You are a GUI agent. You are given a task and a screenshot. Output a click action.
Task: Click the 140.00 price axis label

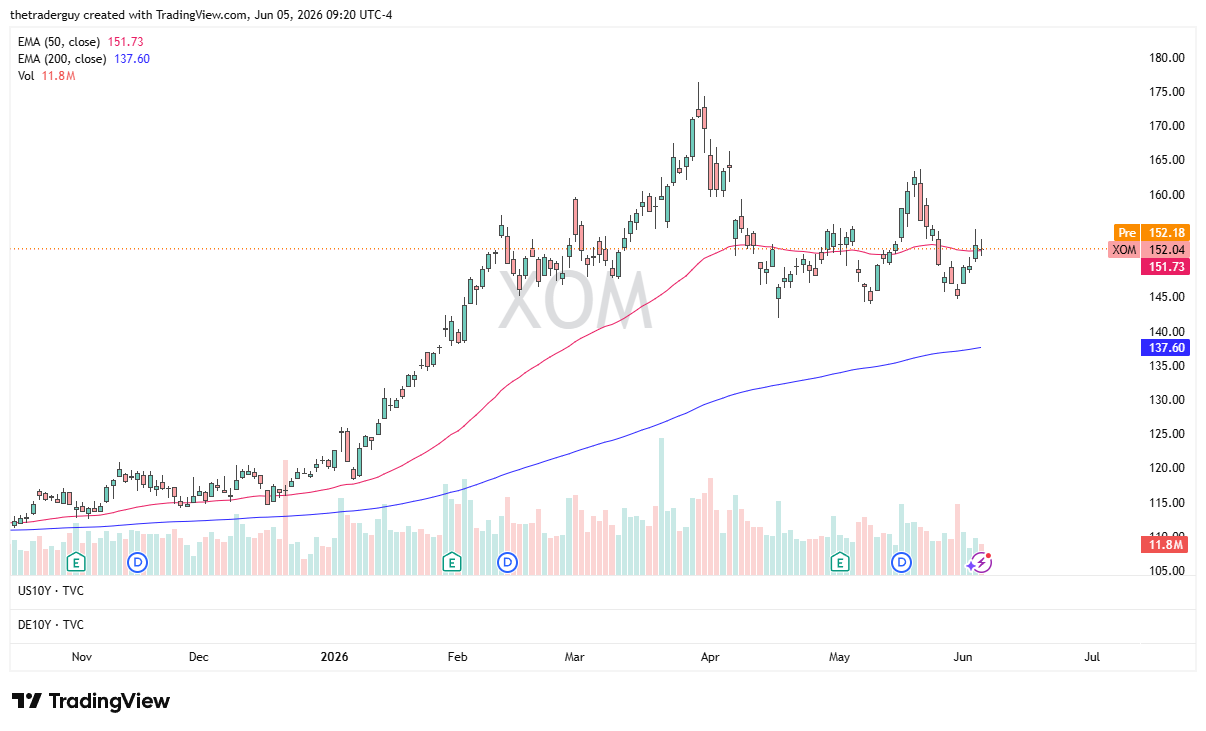coord(1167,332)
